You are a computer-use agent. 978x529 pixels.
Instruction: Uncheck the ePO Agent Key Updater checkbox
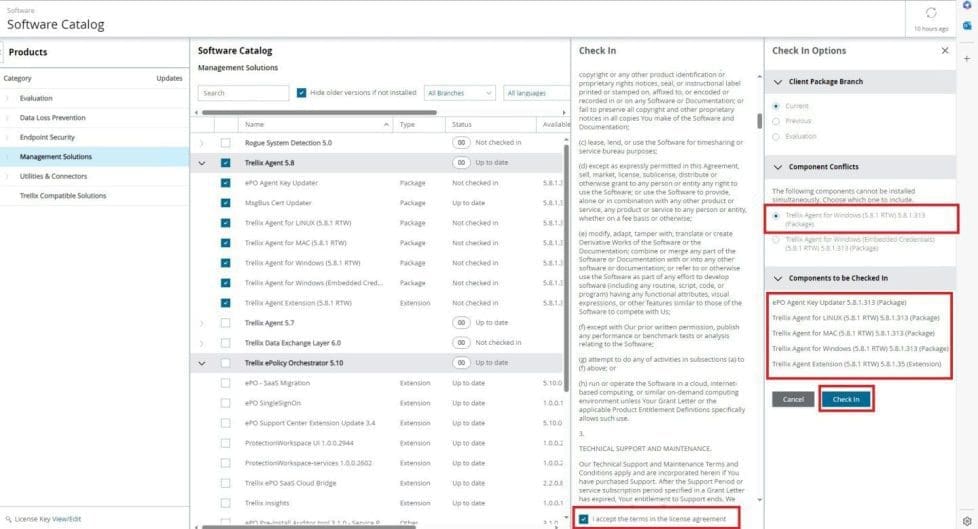tap(226, 183)
